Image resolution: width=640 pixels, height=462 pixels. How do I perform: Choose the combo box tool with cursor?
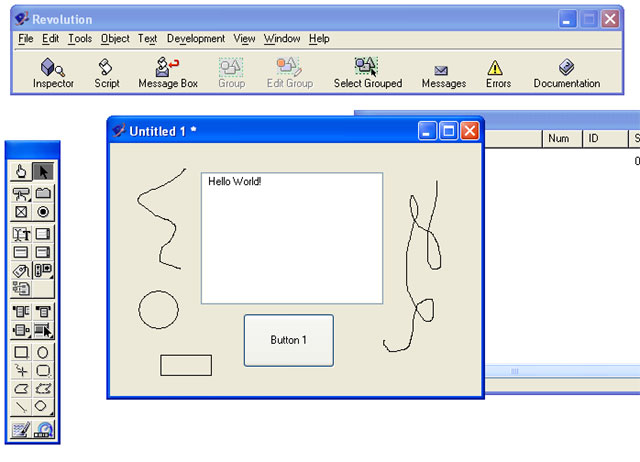tap(43, 330)
